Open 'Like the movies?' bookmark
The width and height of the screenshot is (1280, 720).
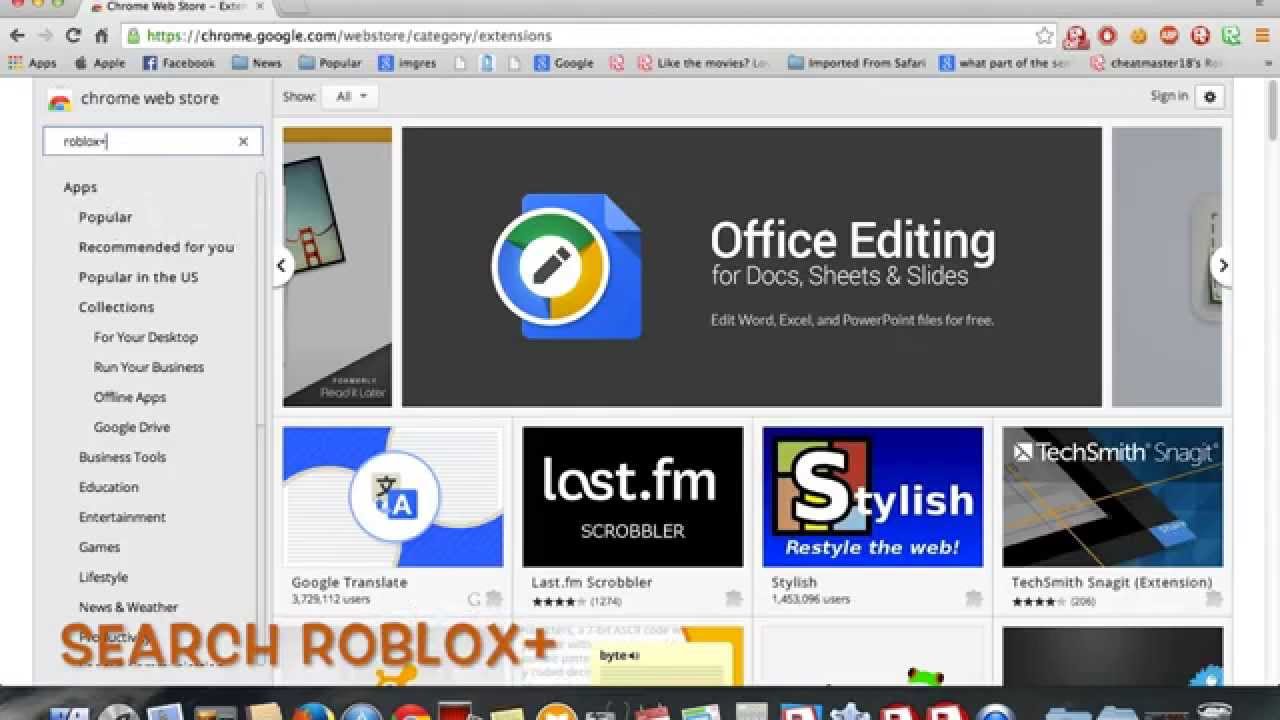click(704, 63)
